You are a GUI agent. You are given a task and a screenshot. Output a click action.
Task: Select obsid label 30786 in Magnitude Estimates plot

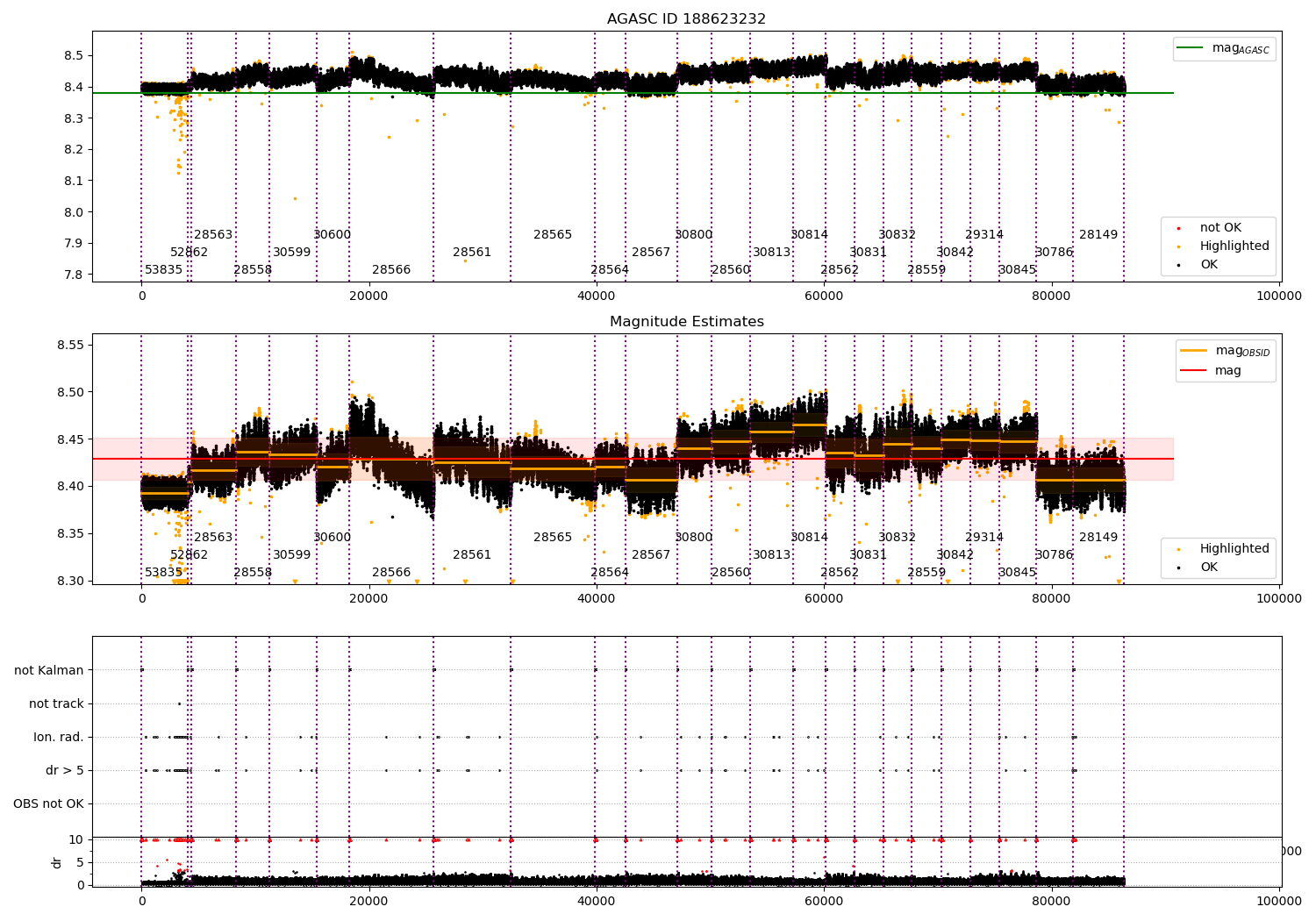pos(1055,555)
